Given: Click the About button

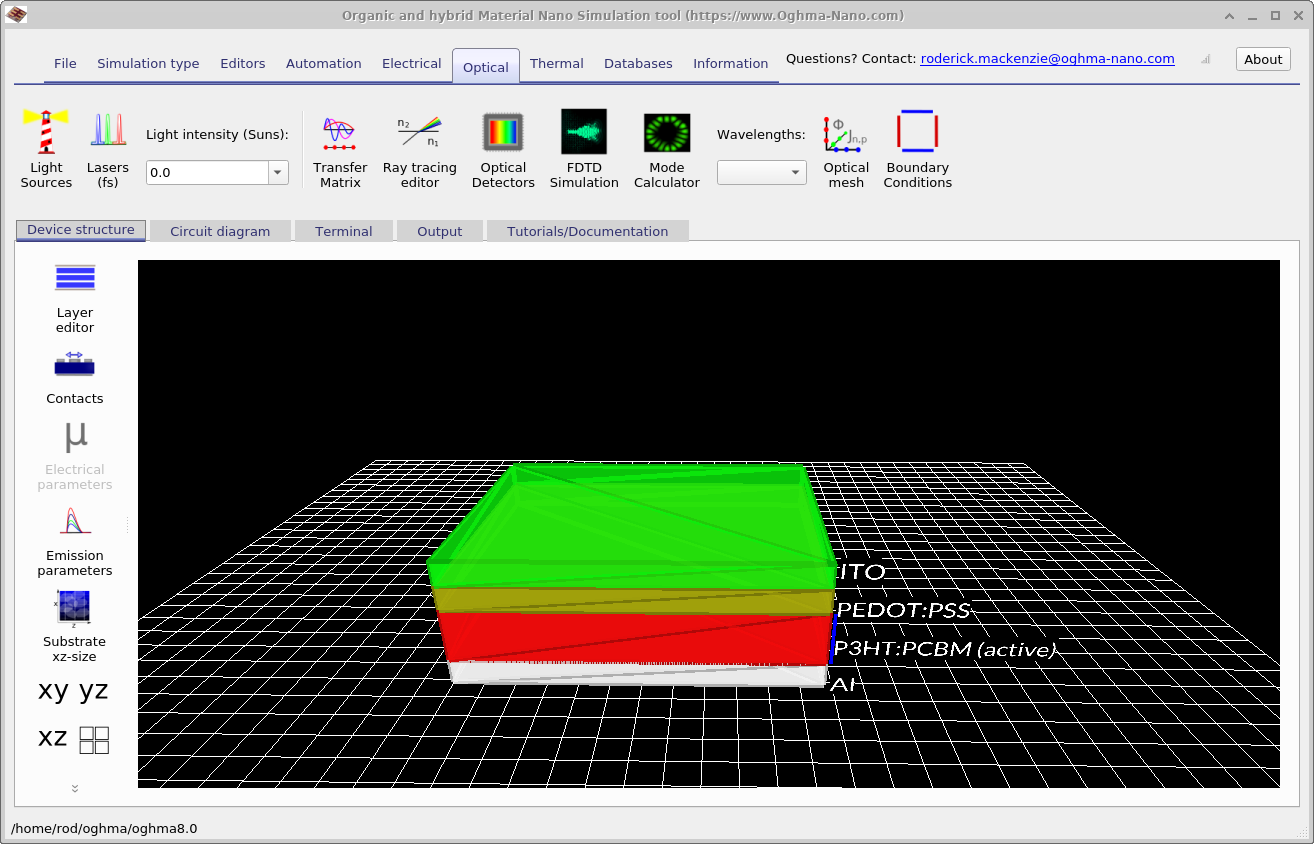Looking at the screenshot, I should (1263, 59).
